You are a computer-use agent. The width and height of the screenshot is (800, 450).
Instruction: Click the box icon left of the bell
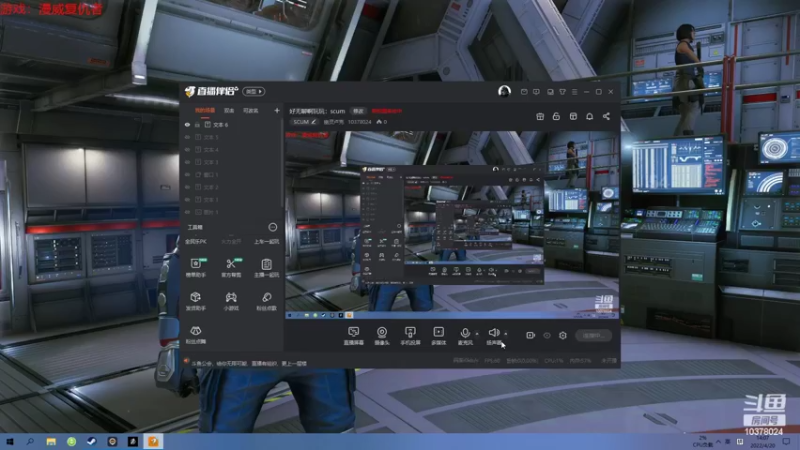573,116
